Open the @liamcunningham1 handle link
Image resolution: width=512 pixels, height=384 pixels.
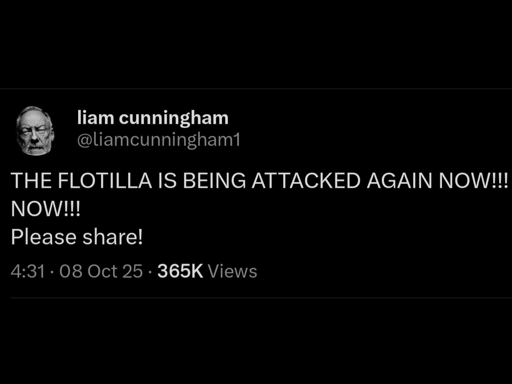(x=159, y=140)
